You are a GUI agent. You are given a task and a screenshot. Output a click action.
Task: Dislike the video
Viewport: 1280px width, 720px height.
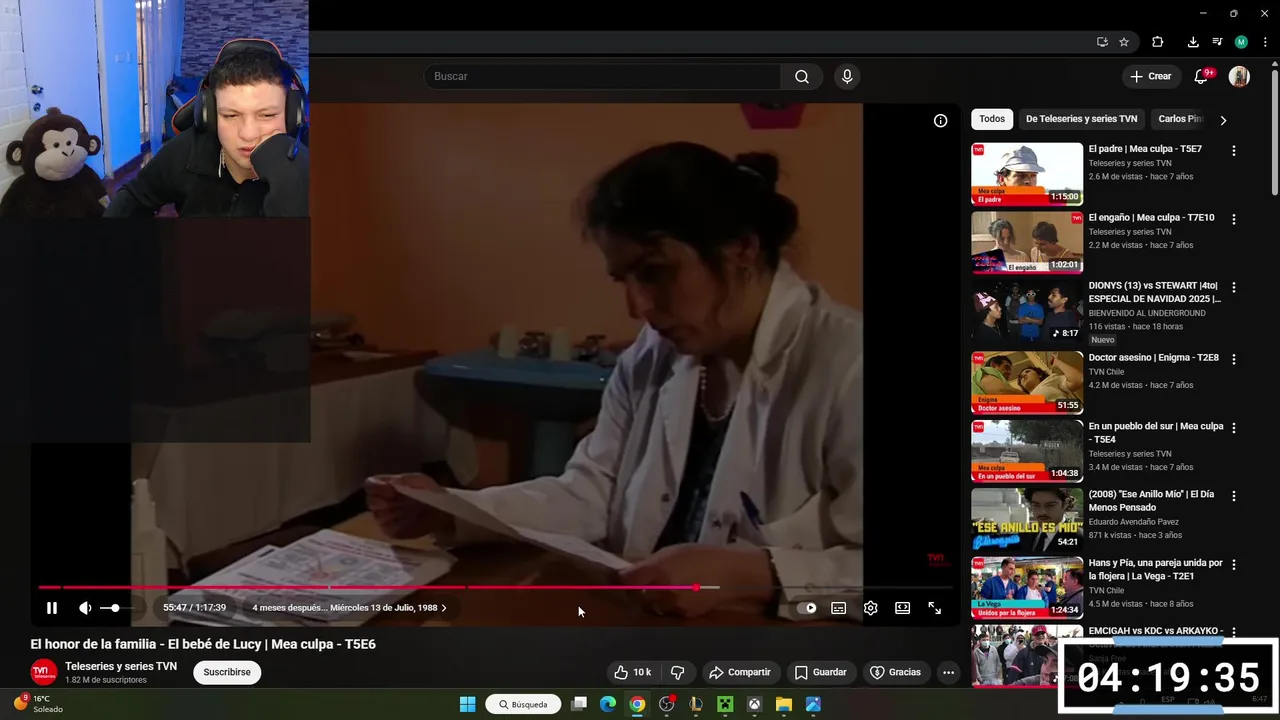(x=677, y=672)
